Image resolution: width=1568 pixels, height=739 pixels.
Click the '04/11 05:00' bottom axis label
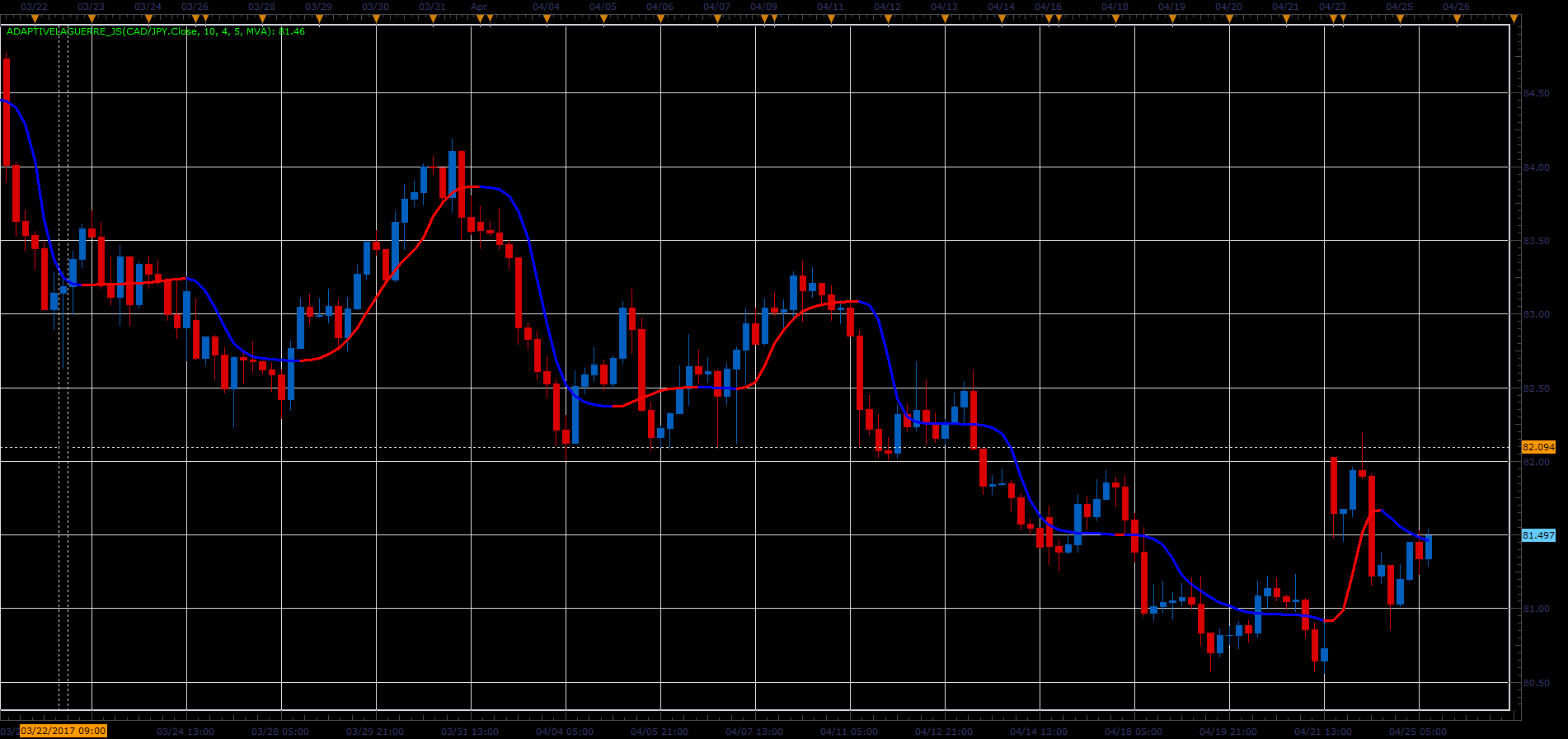[849, 732]
